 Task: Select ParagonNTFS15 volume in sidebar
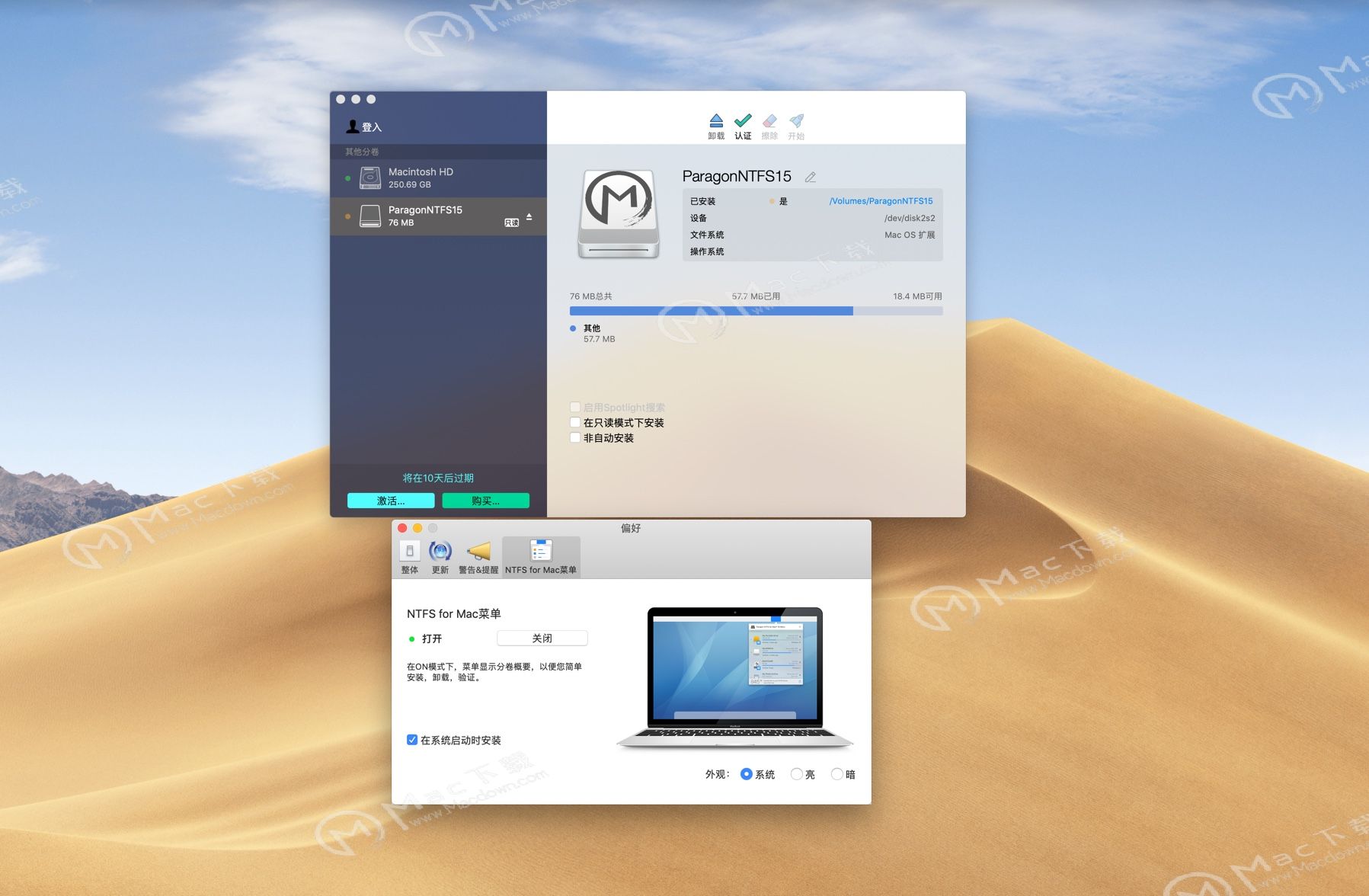(438, 216)
